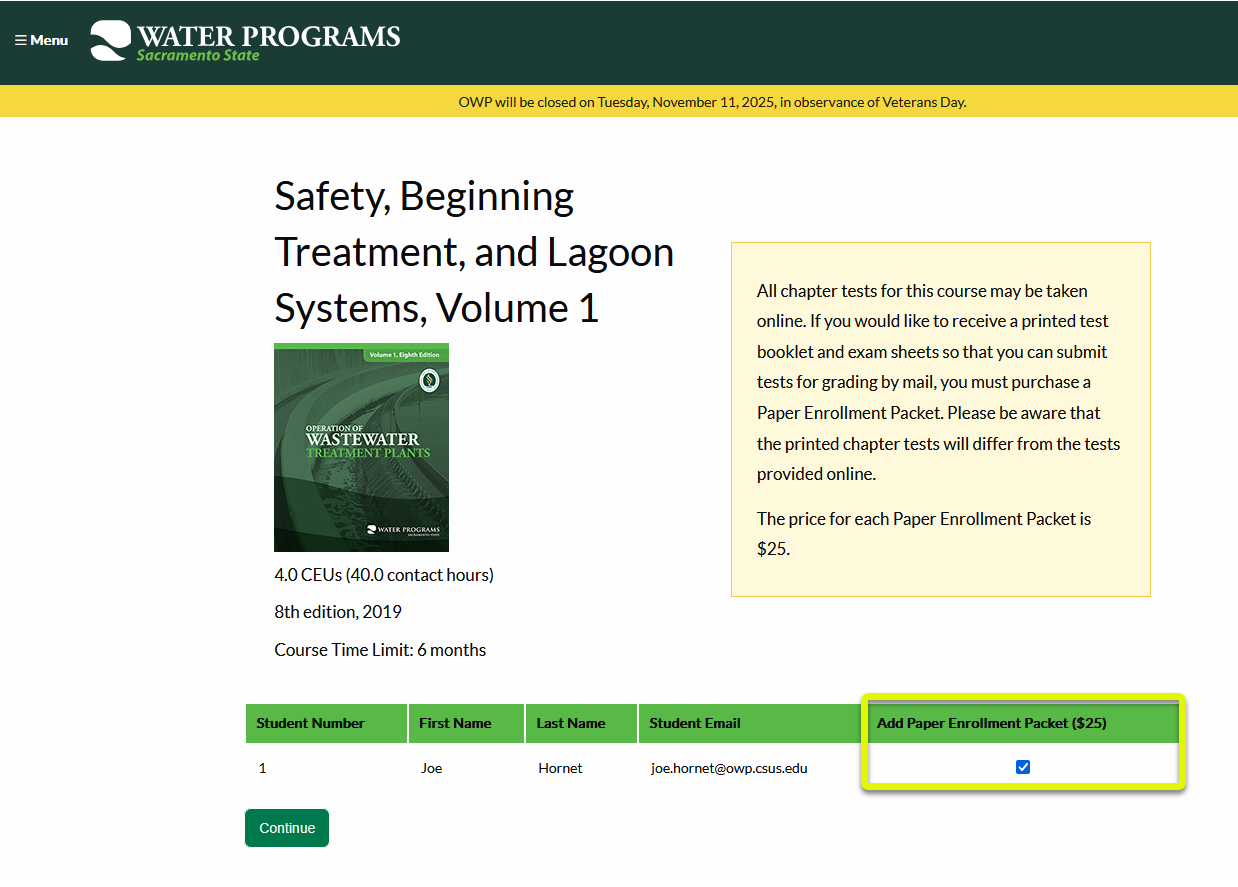The width and height of the screenshot is (1238, 887).
Task: Click the joe.hornet@owp.csus.edu email cell
Action: 729,768
